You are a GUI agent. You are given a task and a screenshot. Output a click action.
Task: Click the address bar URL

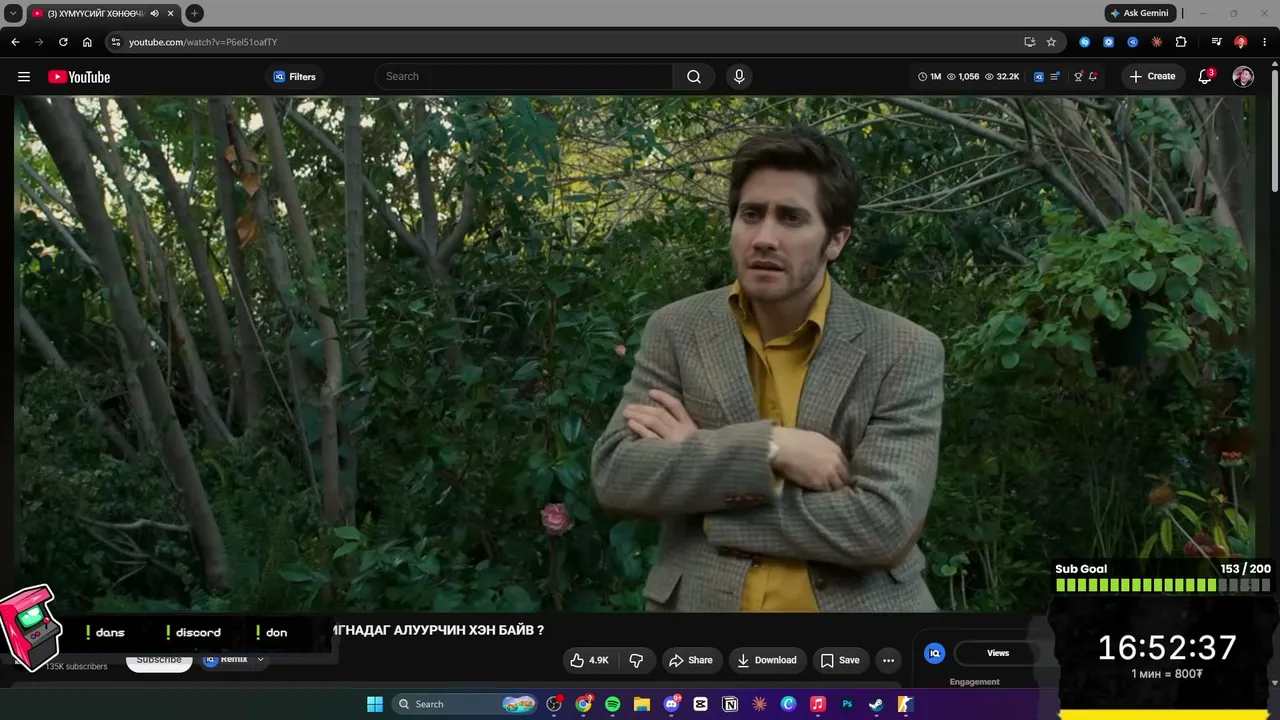203,42
